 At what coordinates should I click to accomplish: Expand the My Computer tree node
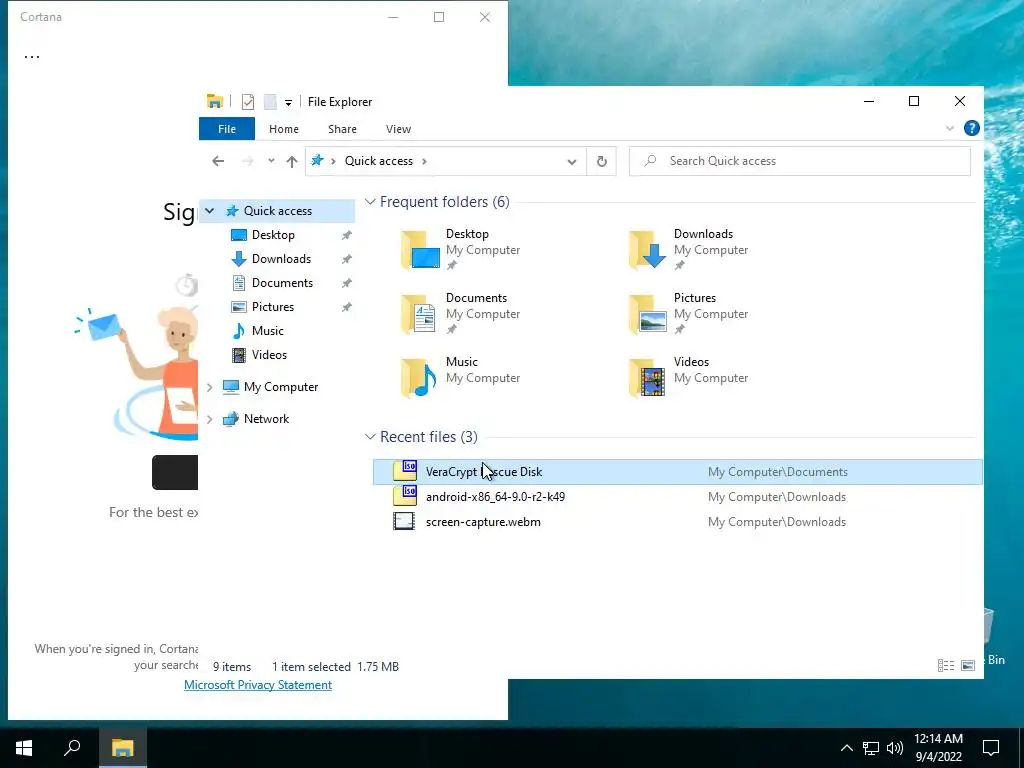click(x=210, y=387)
